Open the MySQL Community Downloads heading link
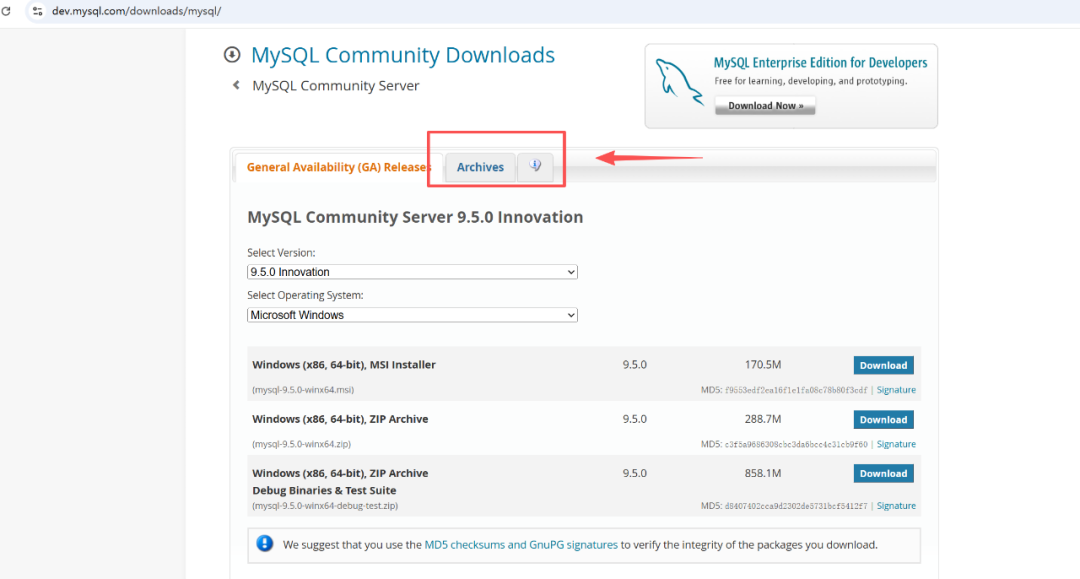1080x579 pixels. coord(403,55)
